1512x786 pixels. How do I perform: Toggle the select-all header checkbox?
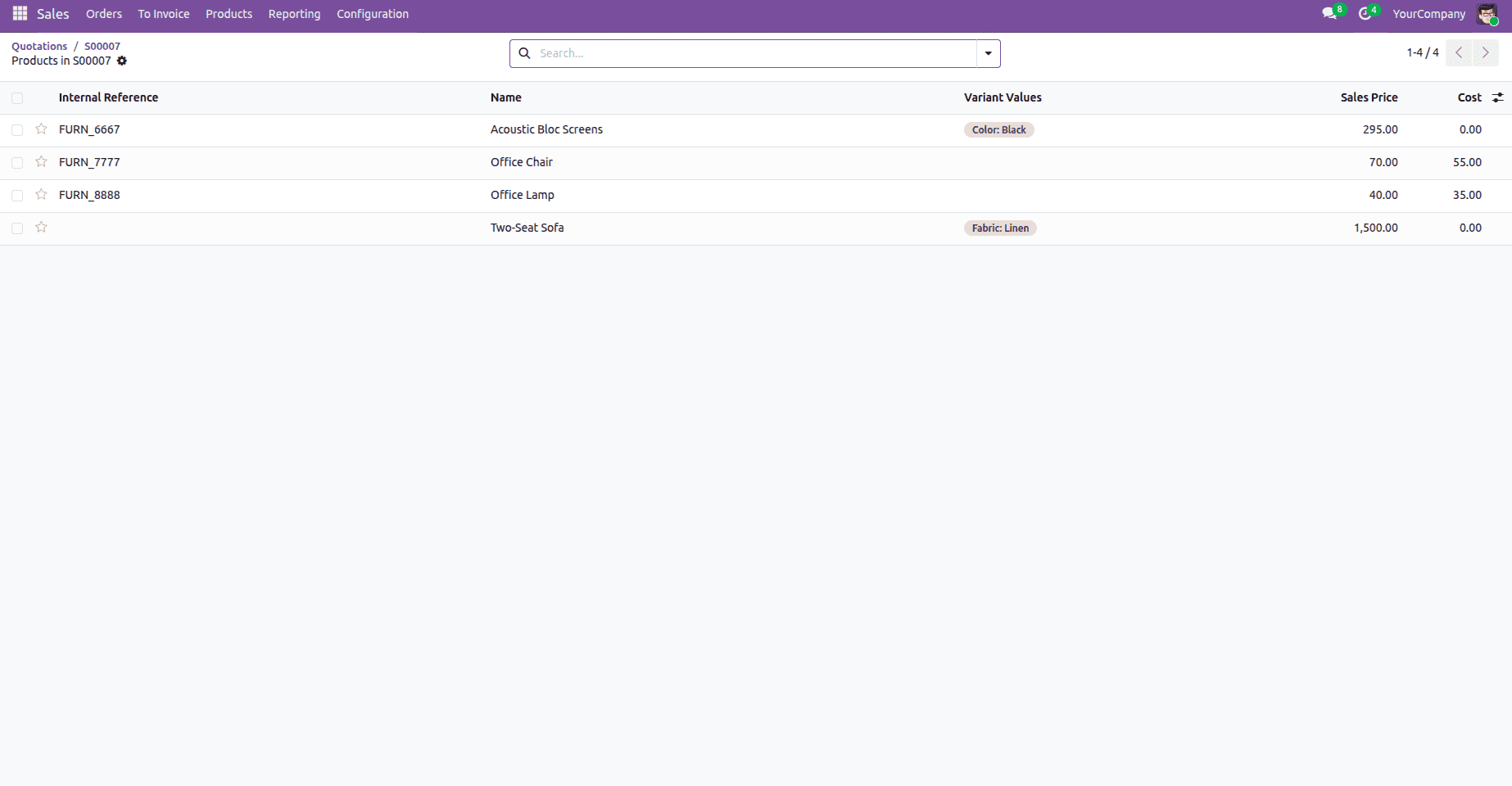click(17, 98)
